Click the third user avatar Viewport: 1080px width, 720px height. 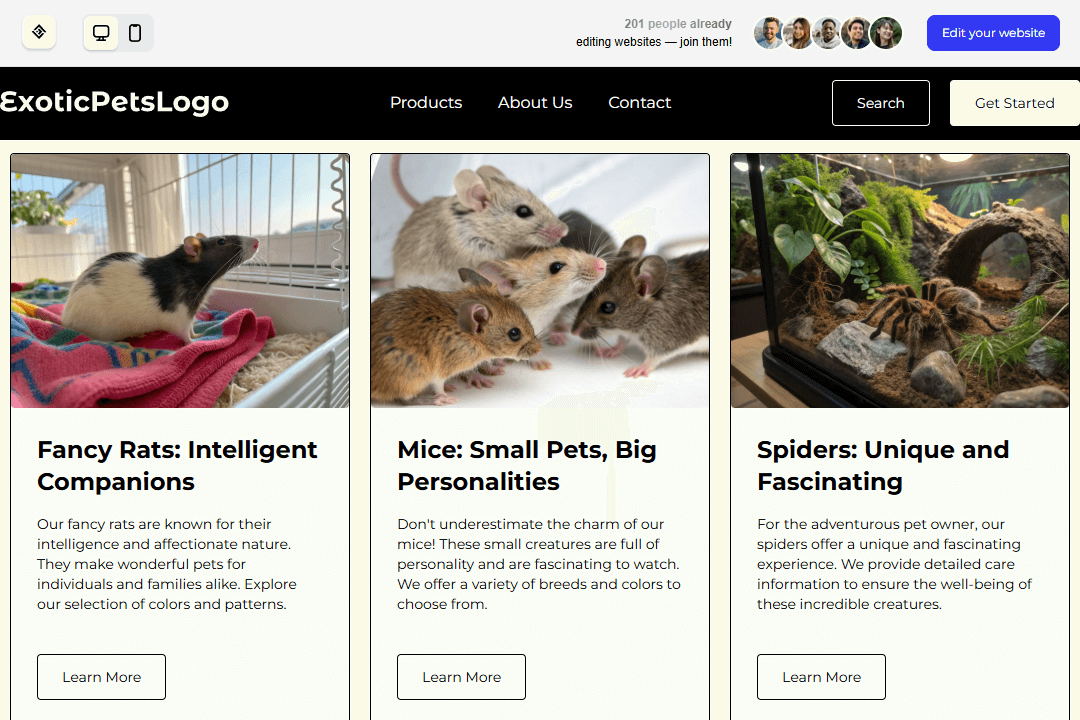coord(827,33)
